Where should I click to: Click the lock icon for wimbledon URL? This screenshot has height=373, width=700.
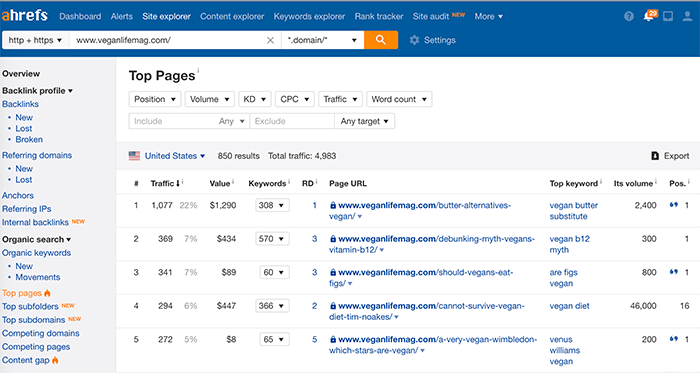(x=333, y=340)
